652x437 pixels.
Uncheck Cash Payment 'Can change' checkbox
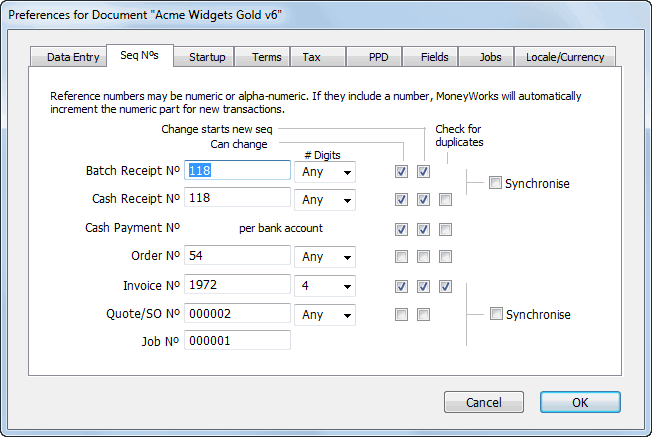click(x=401, y=229)
